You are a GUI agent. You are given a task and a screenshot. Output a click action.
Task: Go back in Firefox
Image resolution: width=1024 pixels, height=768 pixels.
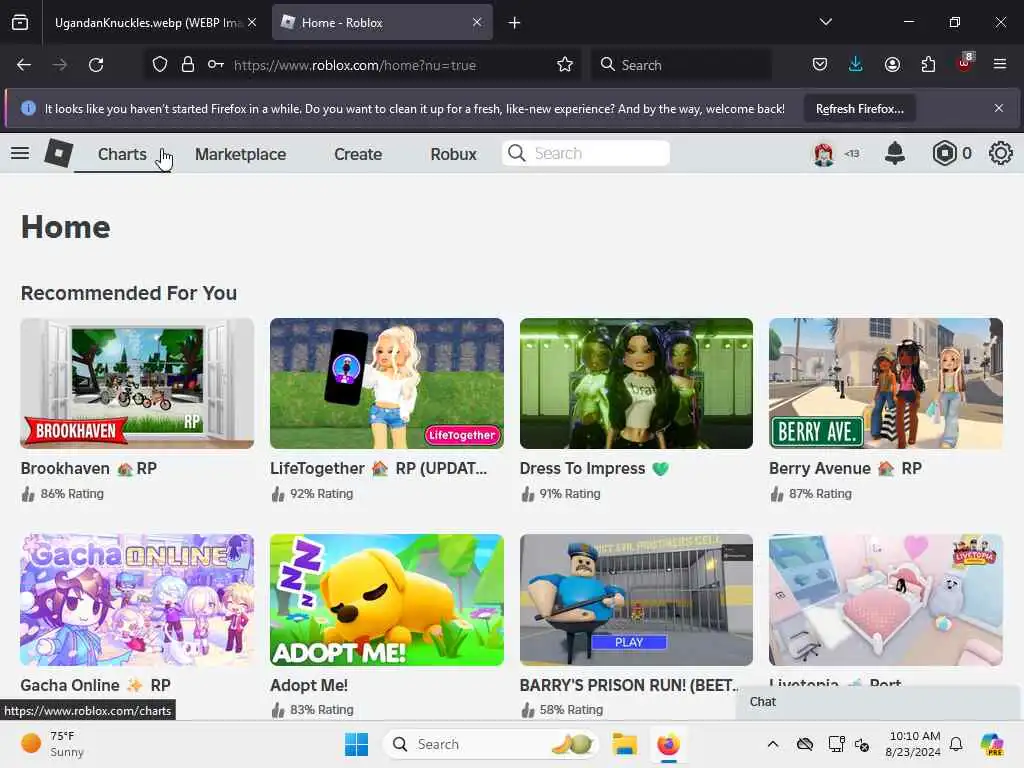24,65
